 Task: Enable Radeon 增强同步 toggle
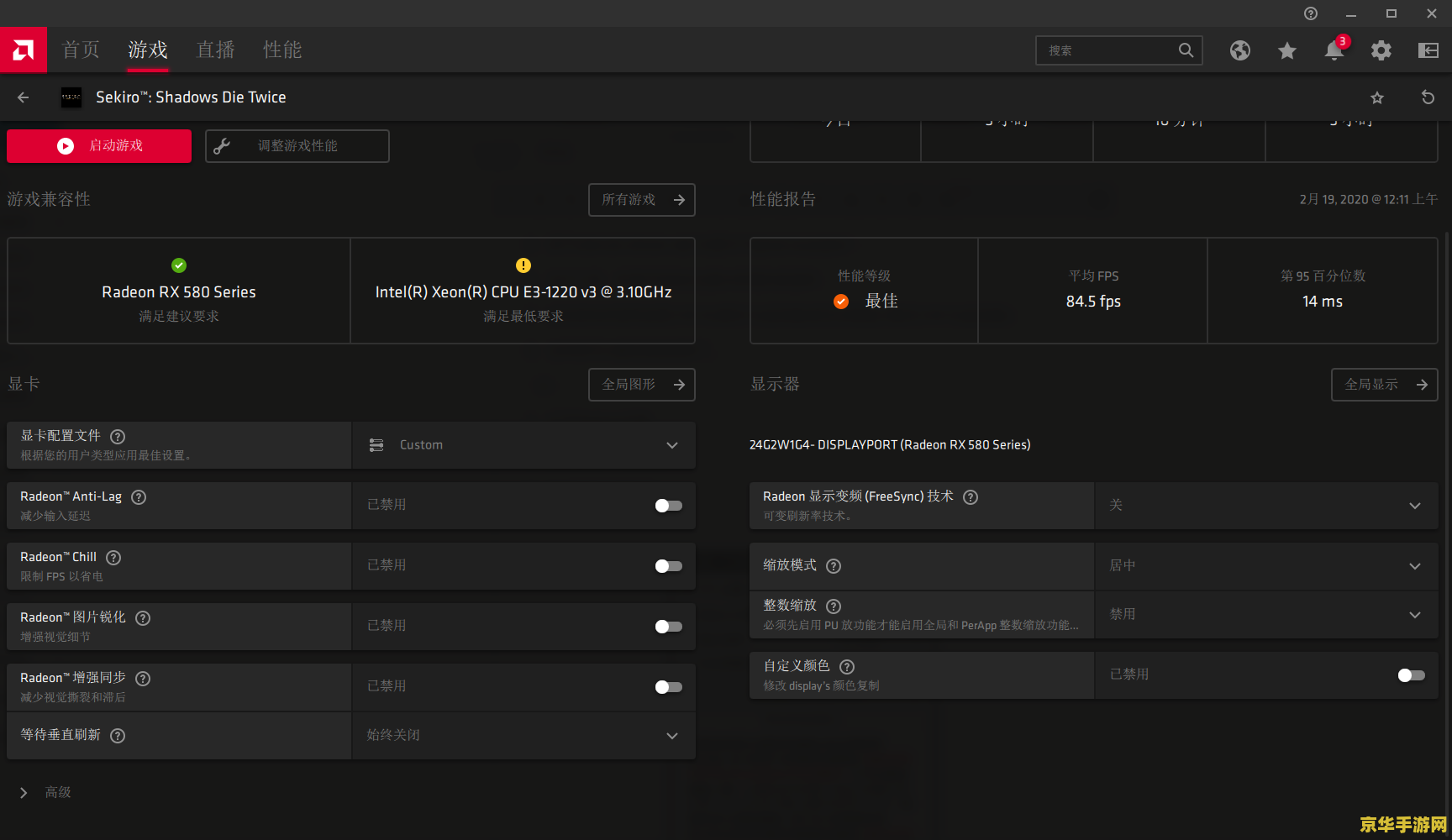tap(669, 687)
